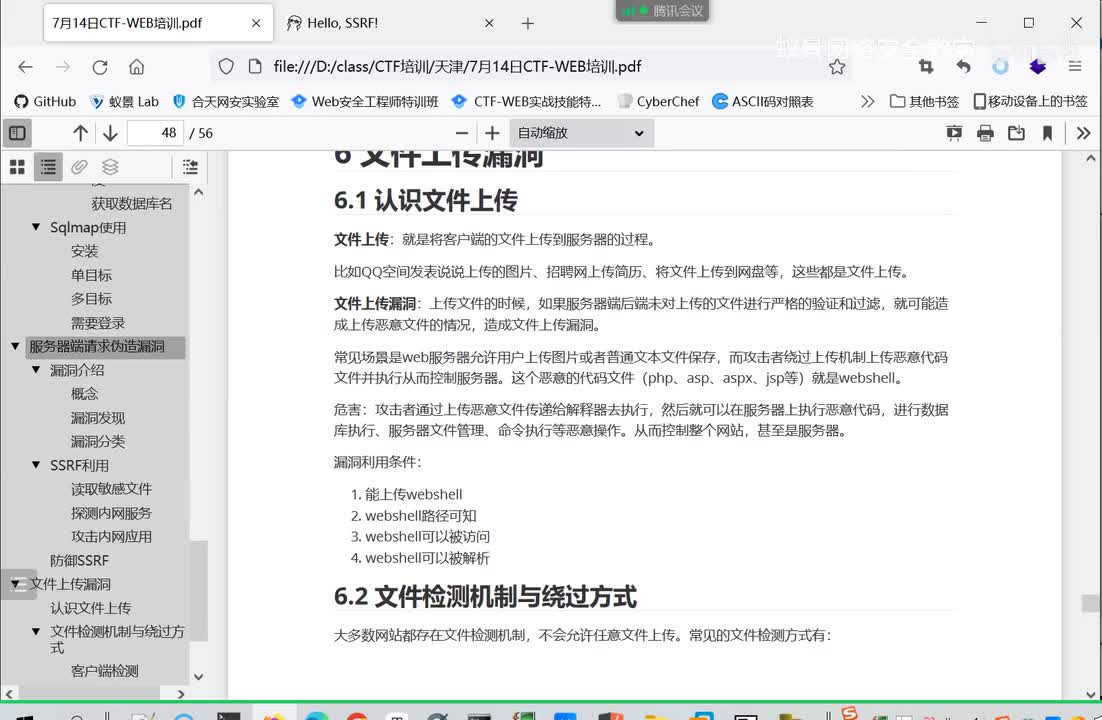Open outline entry 需要登录
The image size is (1102, 720).
98,323
